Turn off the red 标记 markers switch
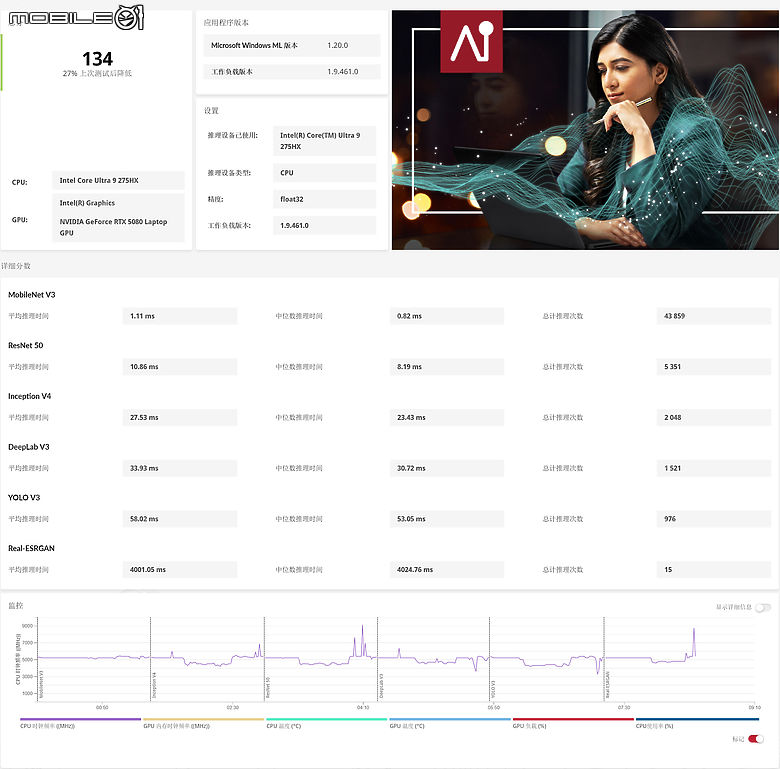 pos(756,739)
